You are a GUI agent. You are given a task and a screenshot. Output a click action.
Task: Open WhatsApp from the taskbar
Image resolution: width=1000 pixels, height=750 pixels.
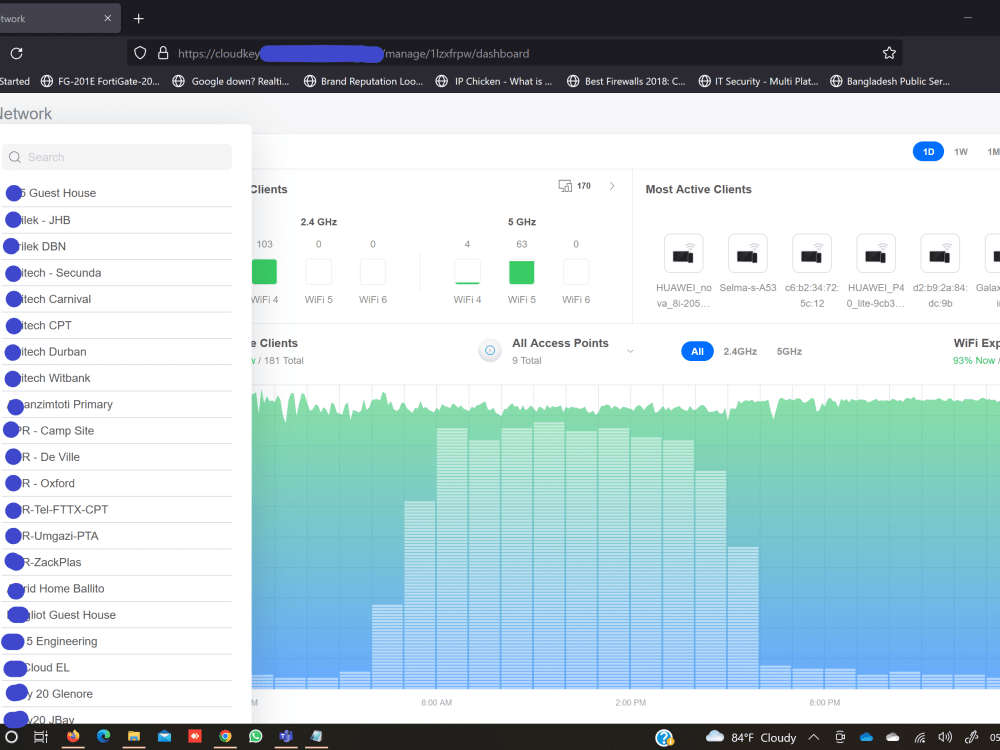click(x=256, y=737)
